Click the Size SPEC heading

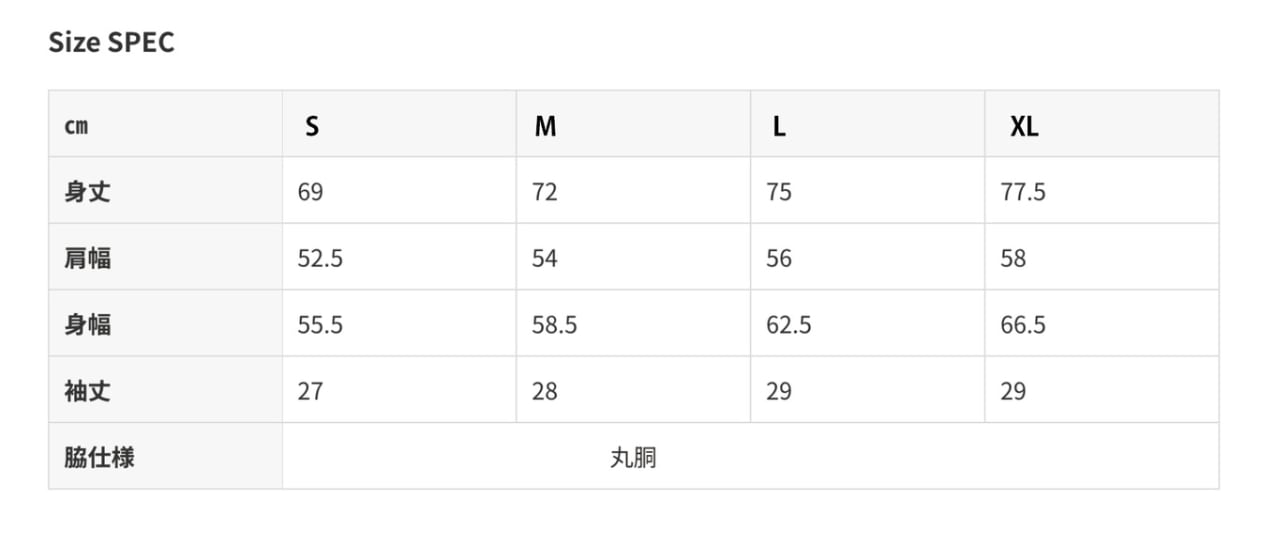coord(111,42)
